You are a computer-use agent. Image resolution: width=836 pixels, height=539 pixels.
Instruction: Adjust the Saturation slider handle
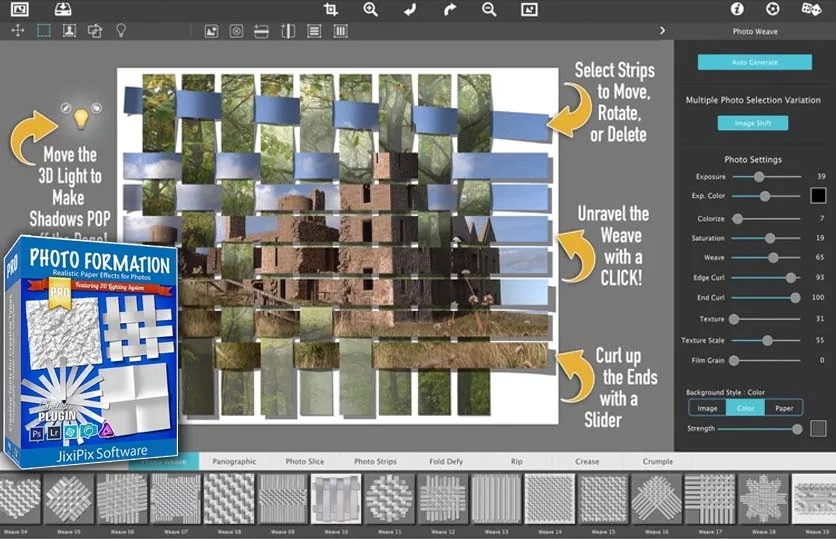click(x=770, y=238)
